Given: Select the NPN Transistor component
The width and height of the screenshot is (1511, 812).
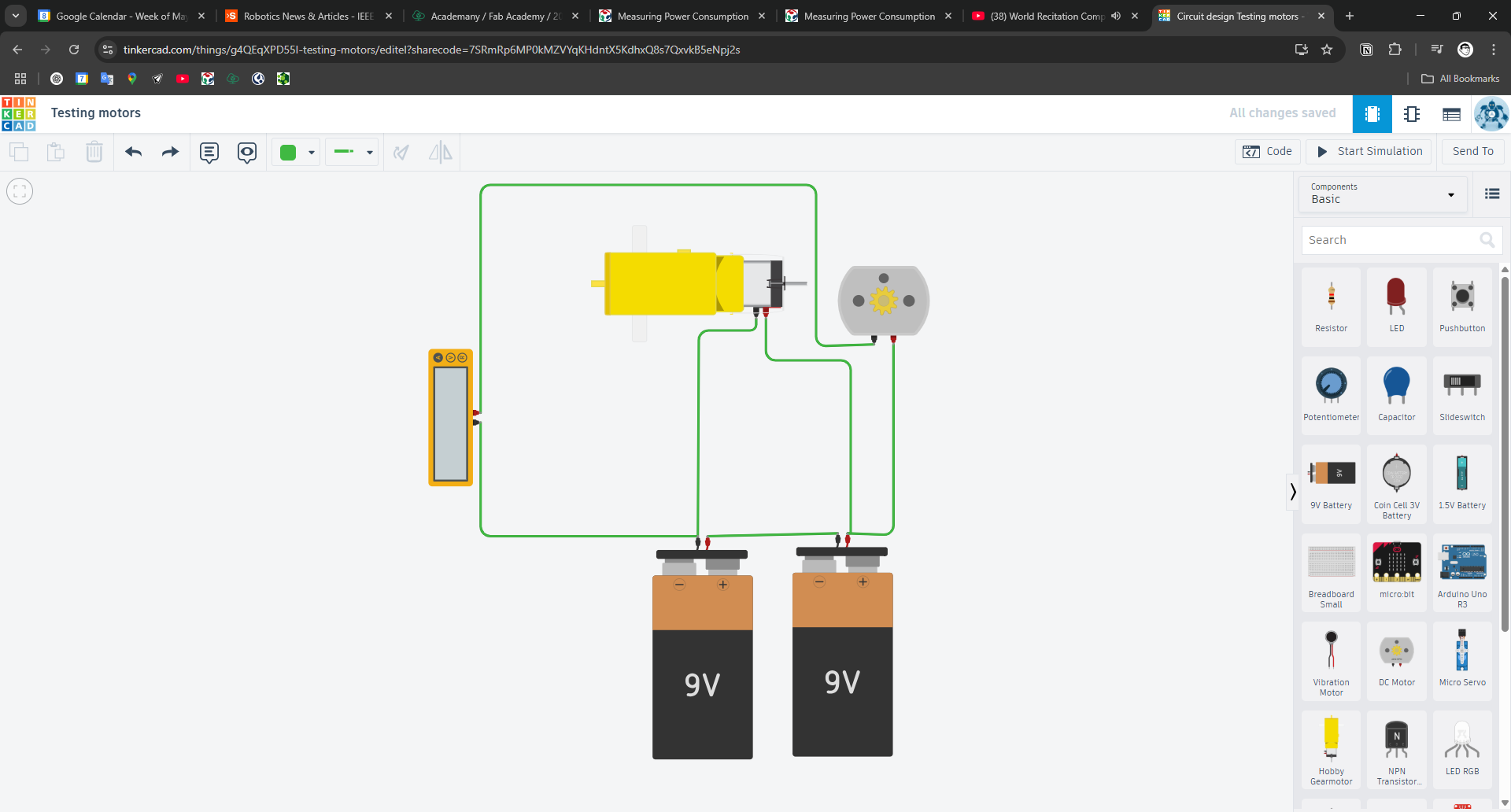Looking at the screenshot, I should [1397, 750].
